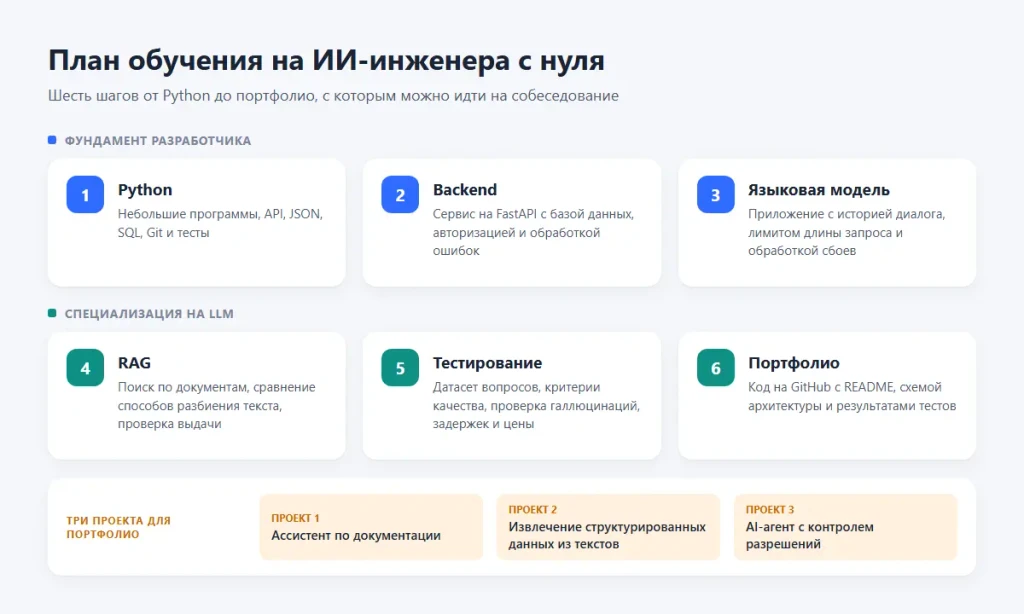Click the description 'Код на GitHub с README'
The height and width of the screenshot is (614, 1024).
(x=852, y=396)
